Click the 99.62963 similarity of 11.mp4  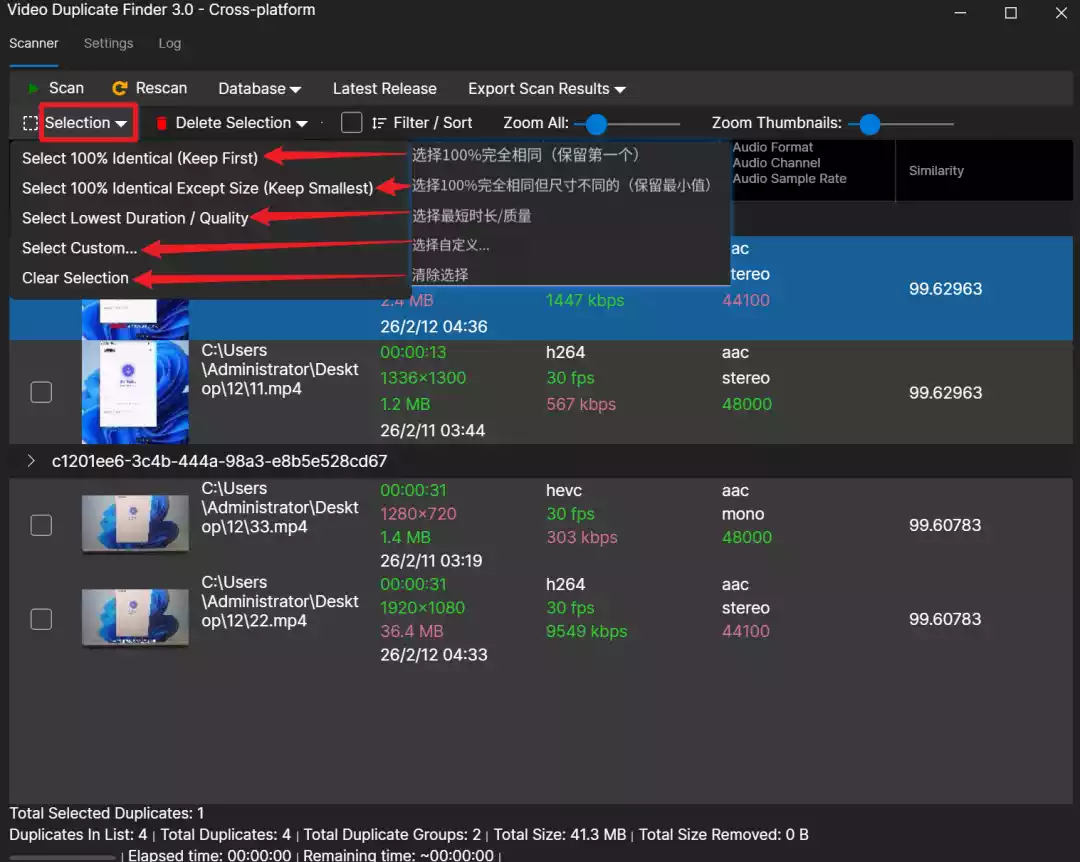click(x=945, y=393)
